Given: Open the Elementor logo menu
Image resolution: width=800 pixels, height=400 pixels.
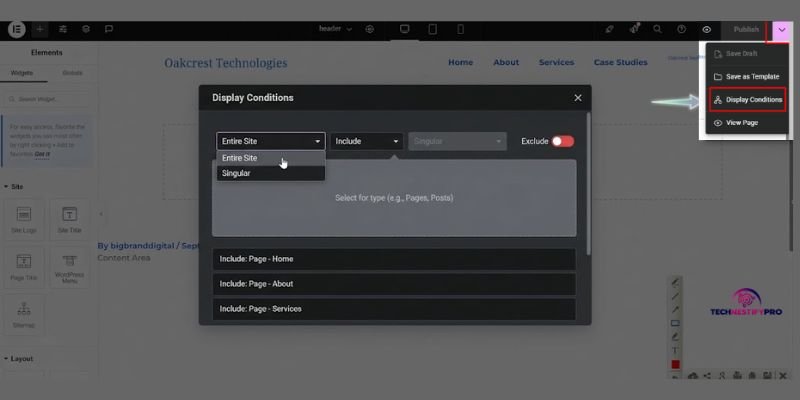Looking at the screenshot, I should [16, 30].
